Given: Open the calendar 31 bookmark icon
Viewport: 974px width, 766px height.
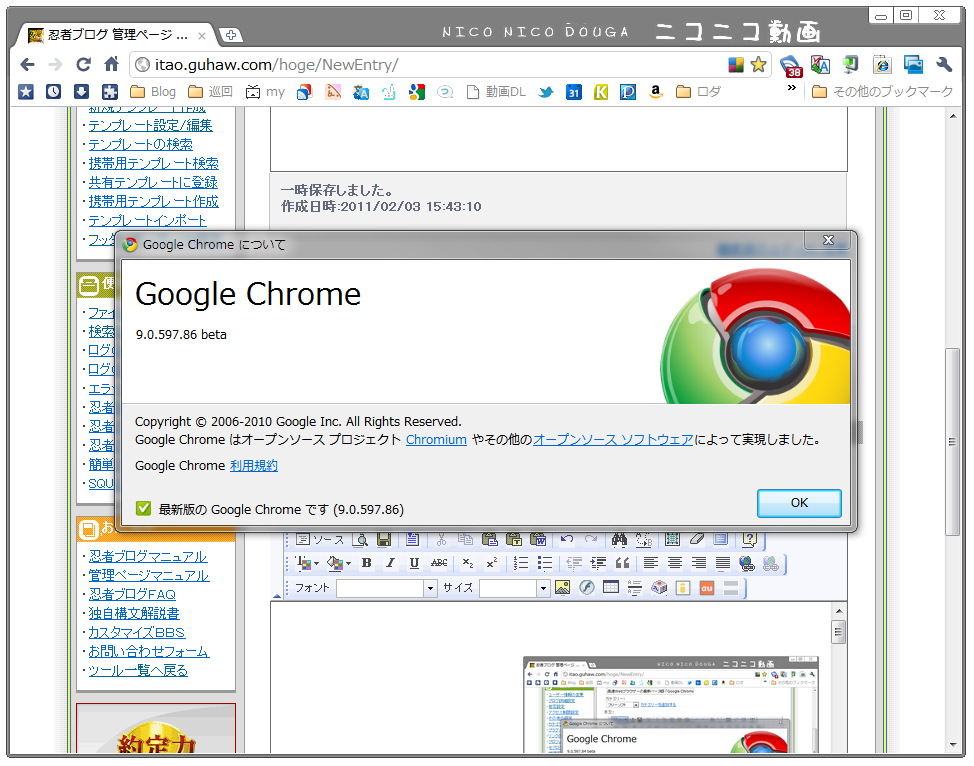Looking at the screenshot, I should 573,93.
